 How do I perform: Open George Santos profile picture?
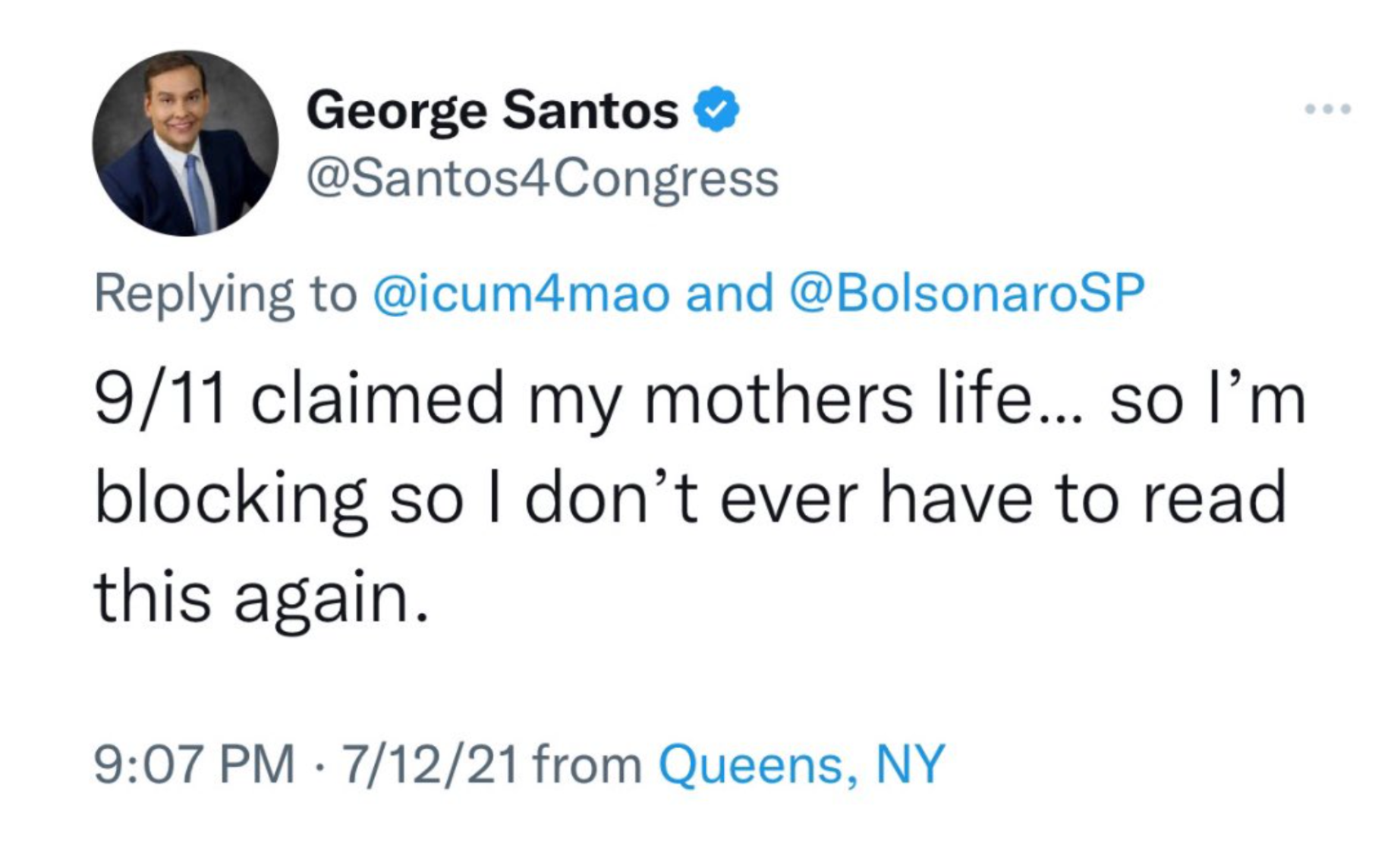[185, 143]
